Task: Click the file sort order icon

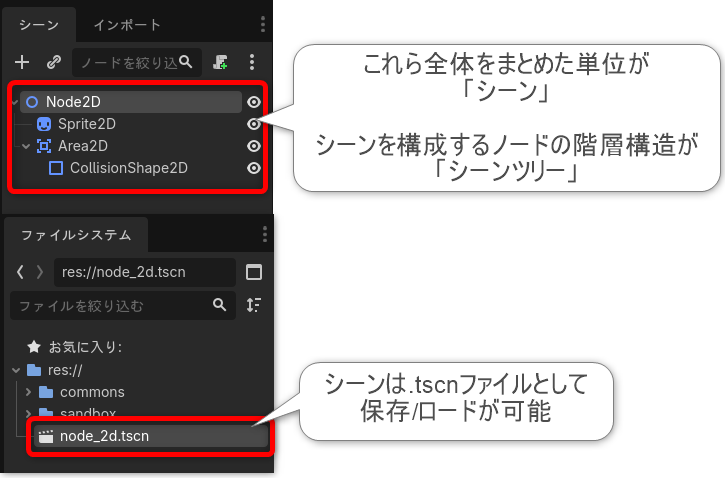Action: [254, 305]
